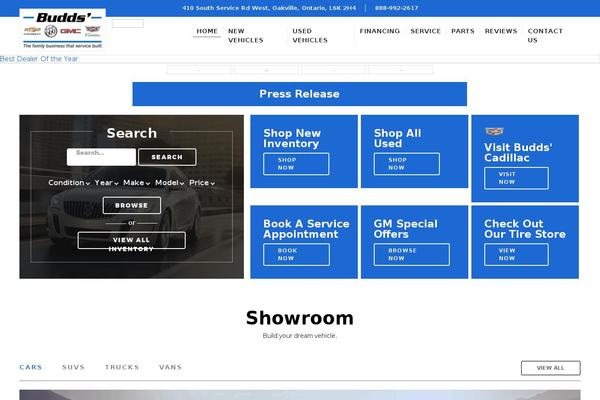Open the Service menu item
Image resolution: width=600 pixels, height=400 pixels.
[426, 31]
